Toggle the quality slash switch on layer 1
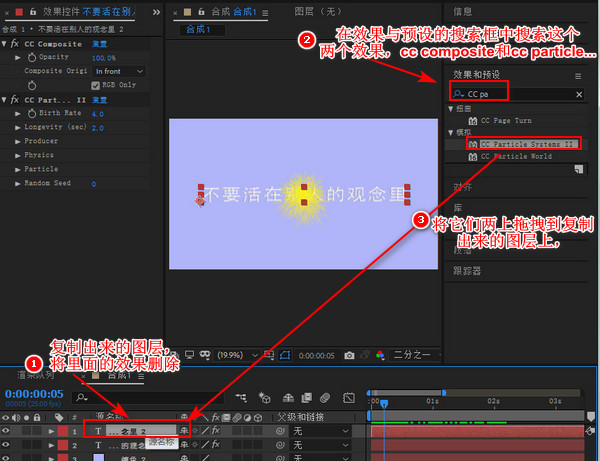The width and height of the screenshot is (600, 461). (205, 431)
